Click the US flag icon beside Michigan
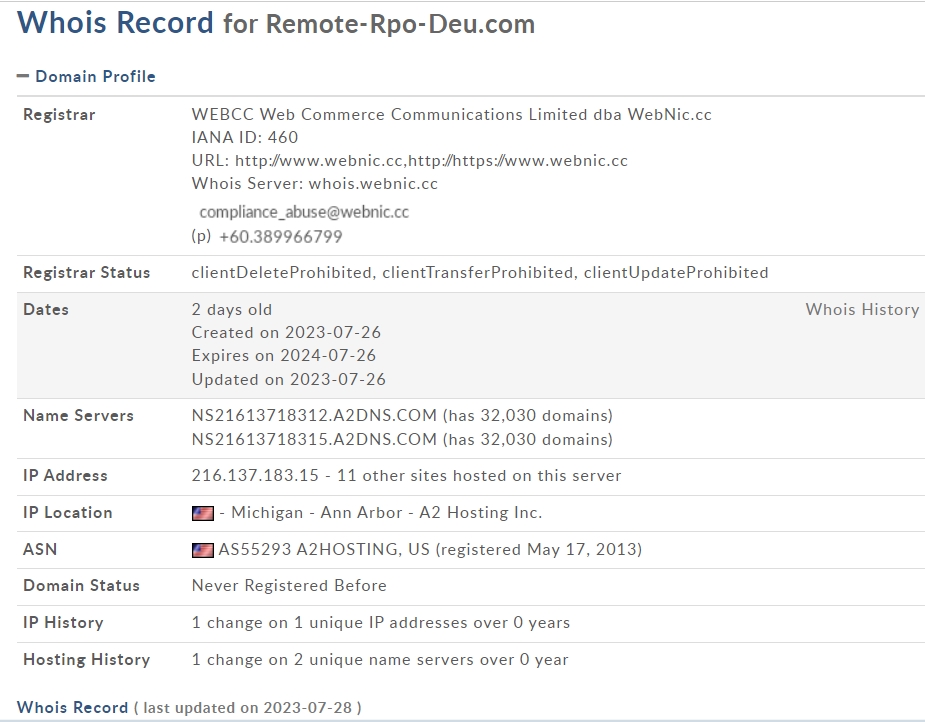 click(x=203, y=513)
